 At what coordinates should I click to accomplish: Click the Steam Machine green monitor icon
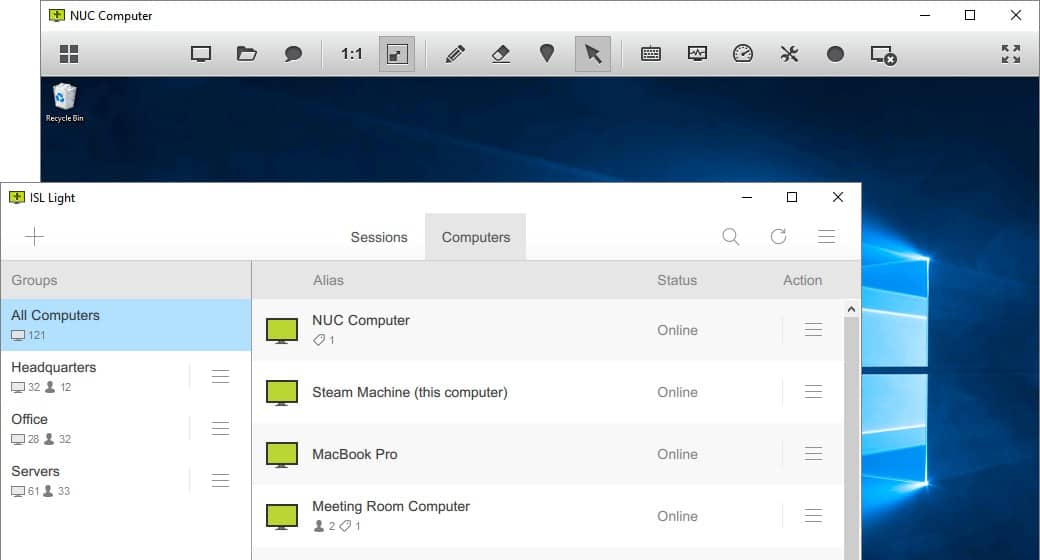tap(282, 392)
